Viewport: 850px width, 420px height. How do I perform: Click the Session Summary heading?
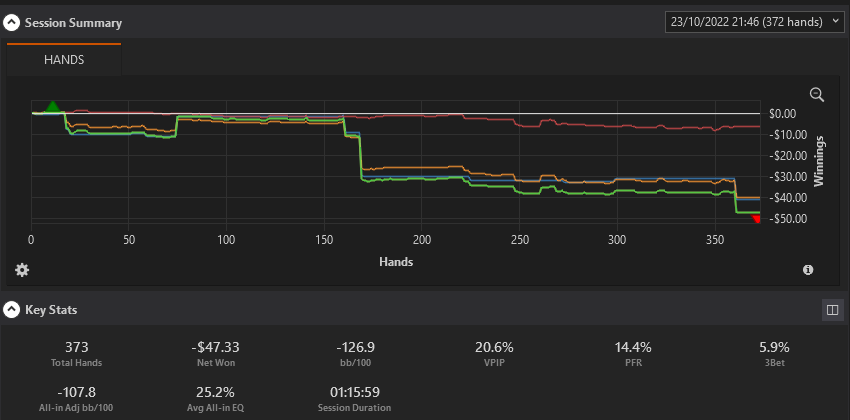[73, 23]
